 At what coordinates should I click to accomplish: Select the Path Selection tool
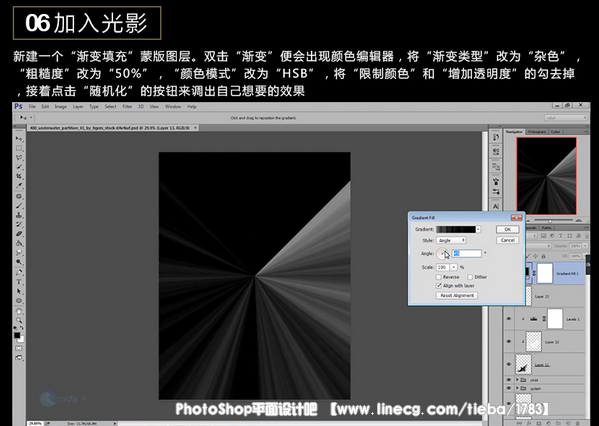coord(19,292)
